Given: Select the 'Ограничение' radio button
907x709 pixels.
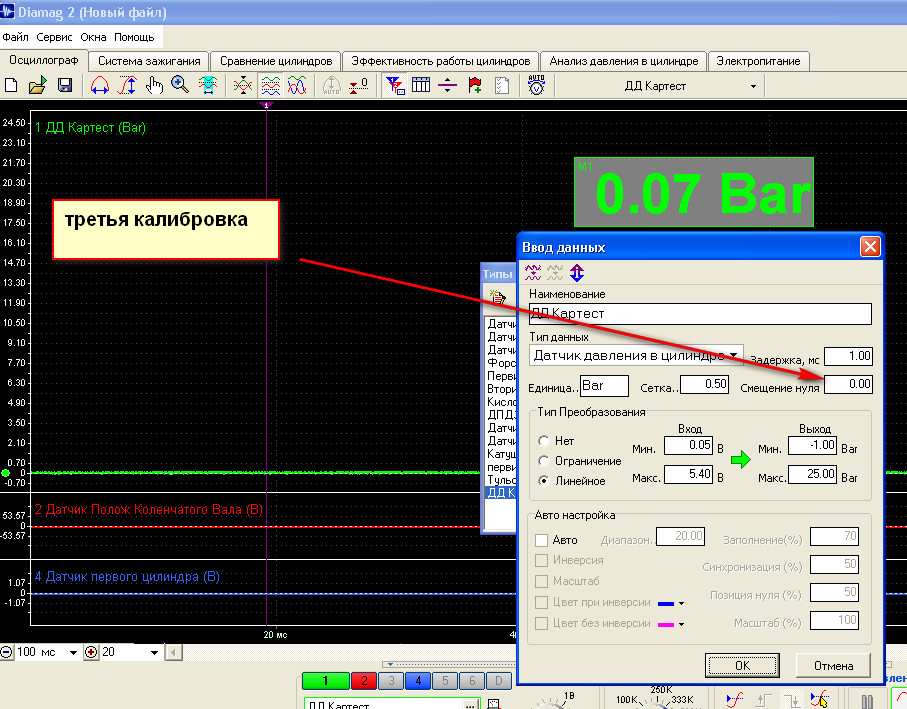Looking at the screenshot, I should coord(543,461).
